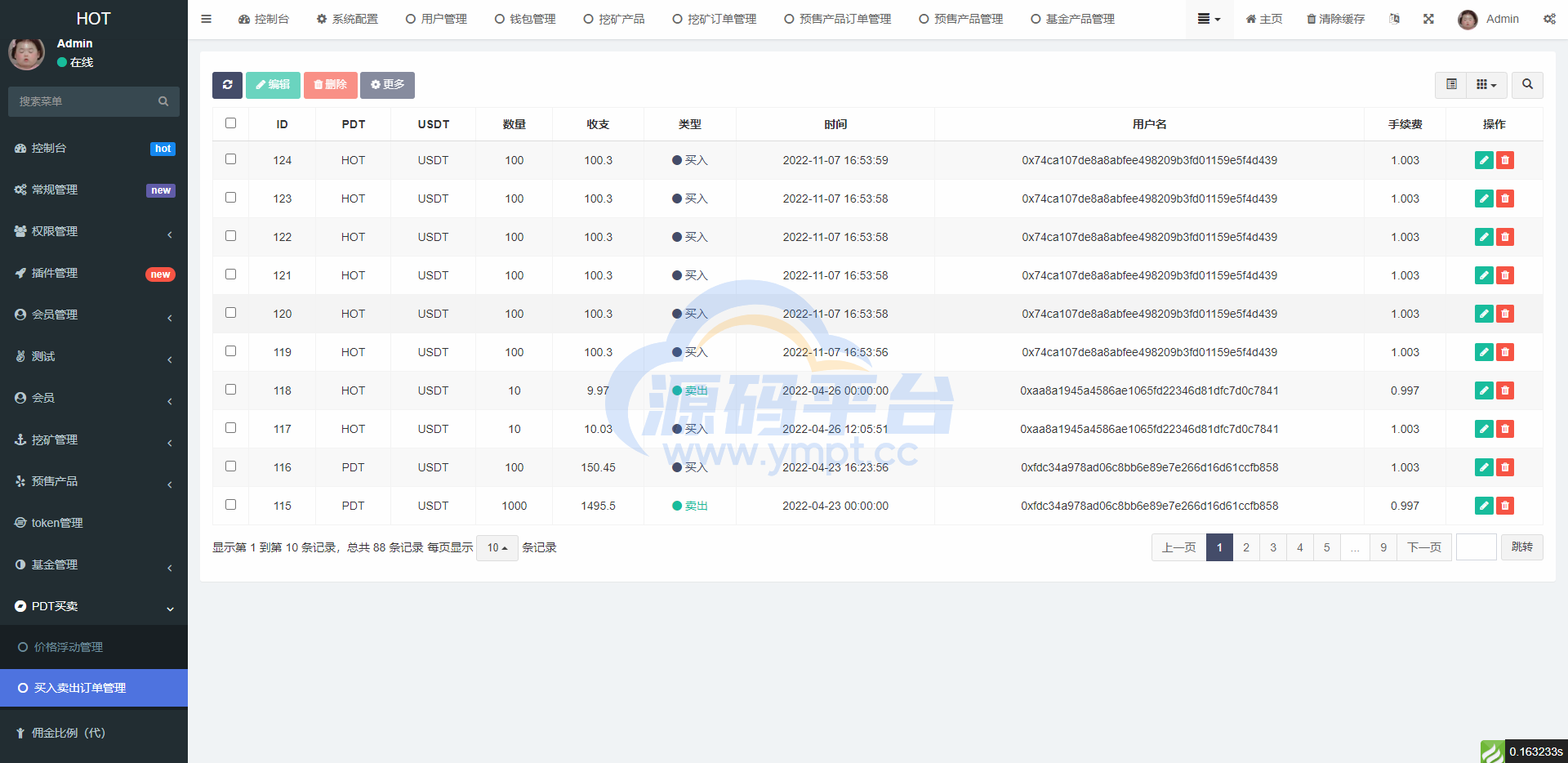
Task: Delete row 116 with the red trash icon
Action: (1505, 467)
